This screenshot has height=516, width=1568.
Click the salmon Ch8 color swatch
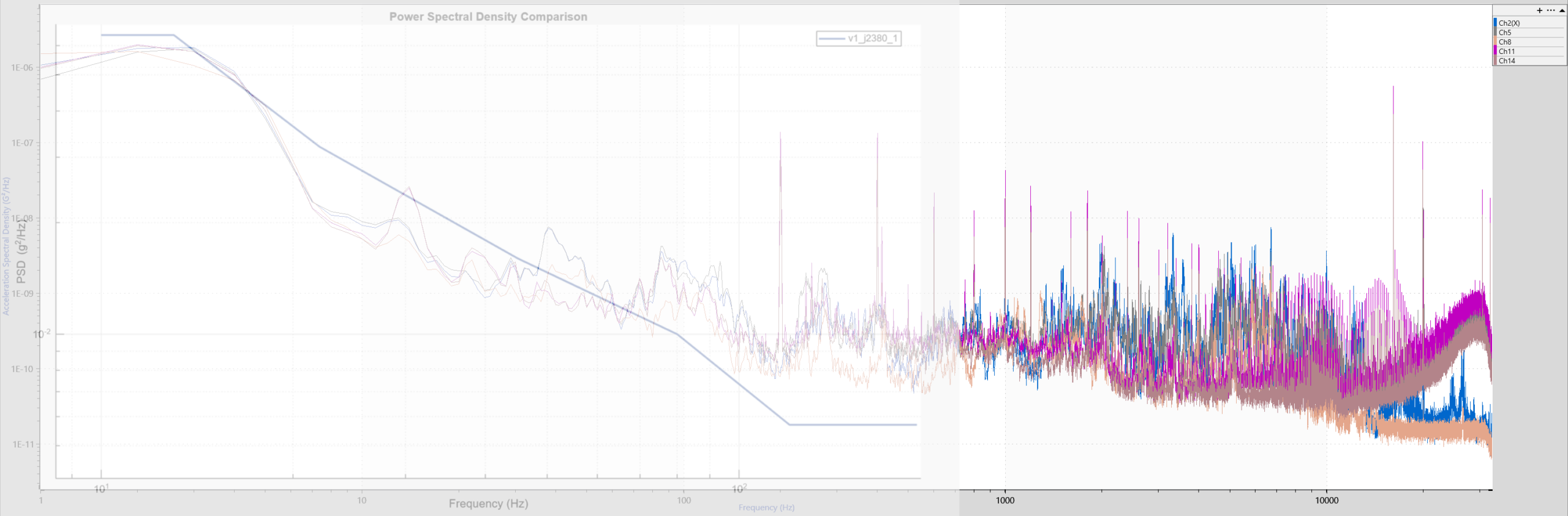point(1495,42)
